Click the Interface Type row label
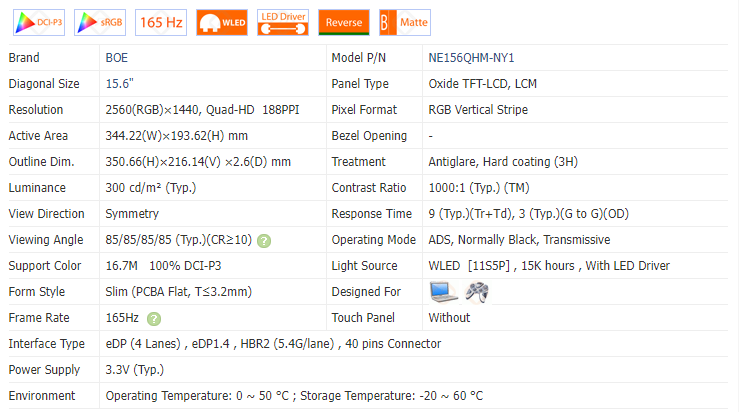 click(46, 344)
